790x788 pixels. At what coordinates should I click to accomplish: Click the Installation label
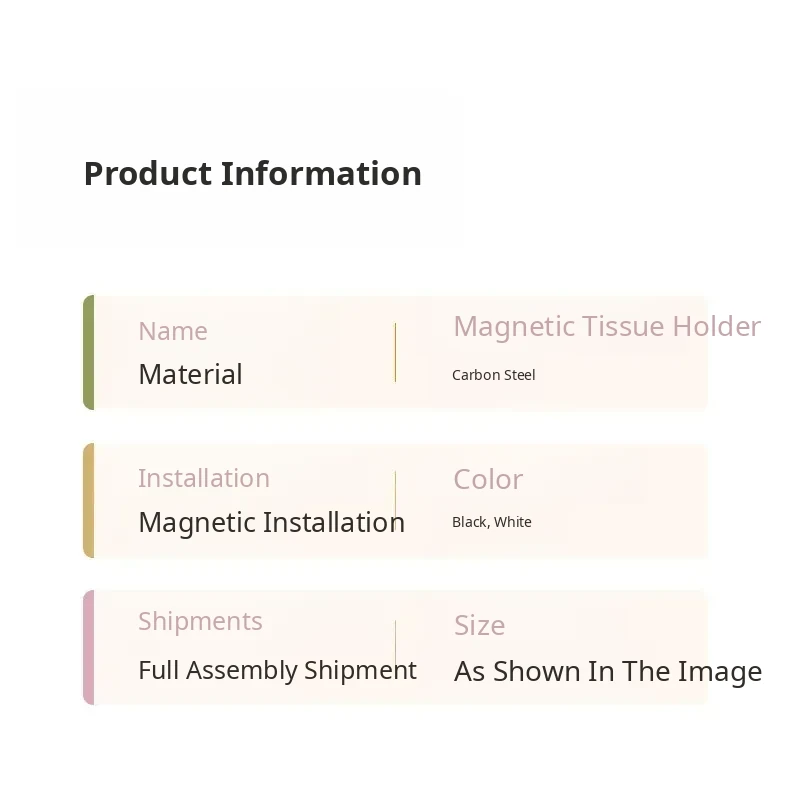(204, 478)
